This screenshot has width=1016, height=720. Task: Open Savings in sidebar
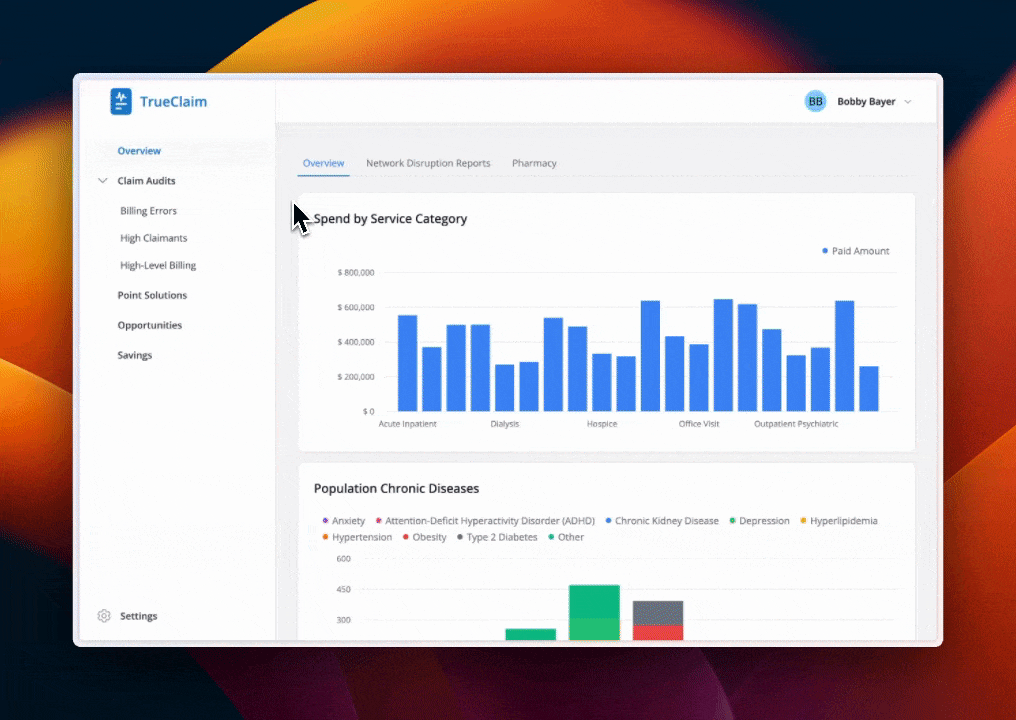(134, 355)
